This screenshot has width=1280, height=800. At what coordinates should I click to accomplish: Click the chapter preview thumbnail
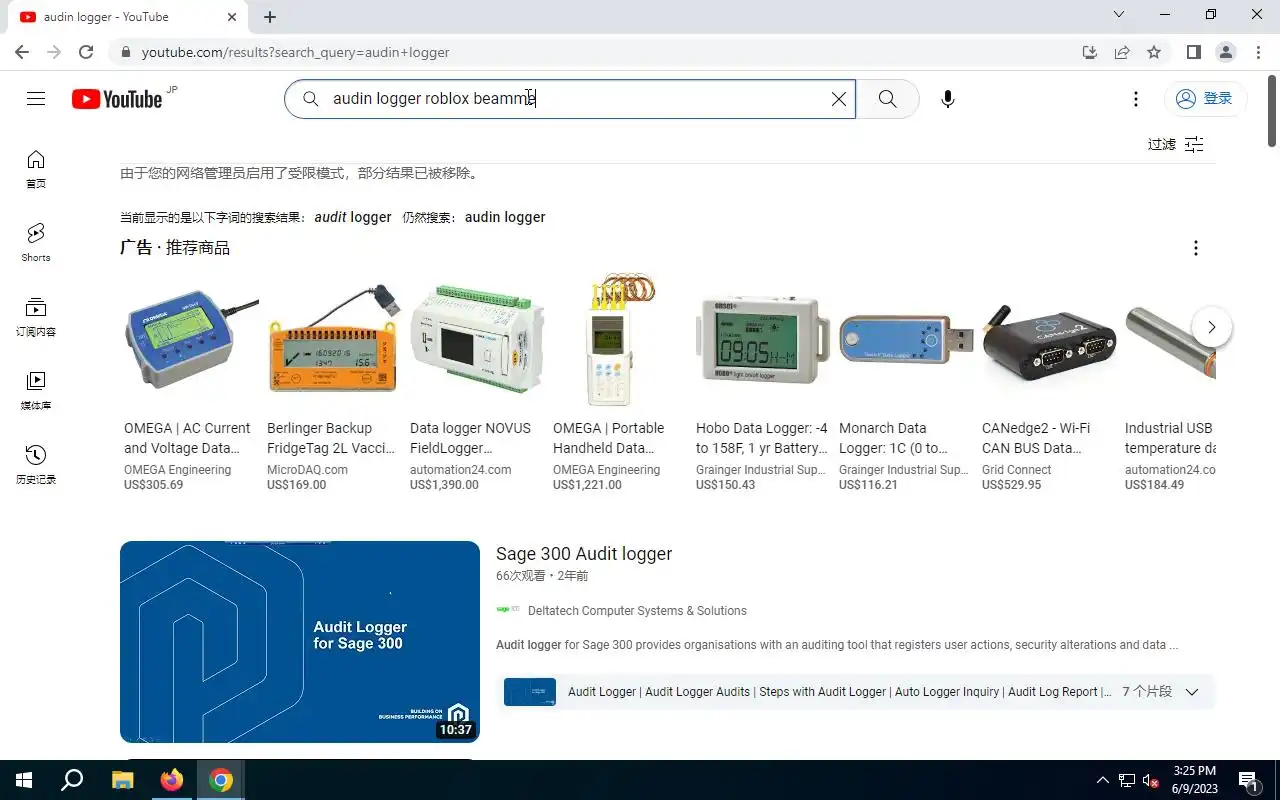pyautogui.click(x=530, y=692)
